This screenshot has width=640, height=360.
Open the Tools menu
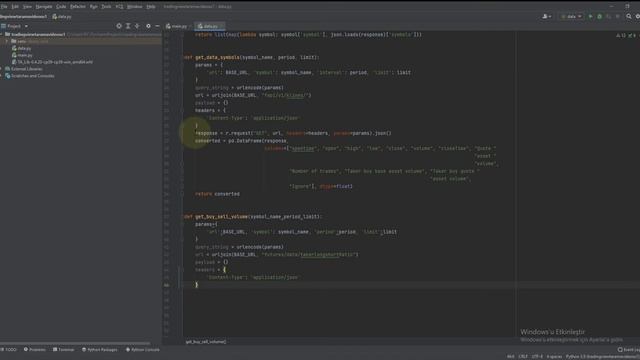point(106,7)
